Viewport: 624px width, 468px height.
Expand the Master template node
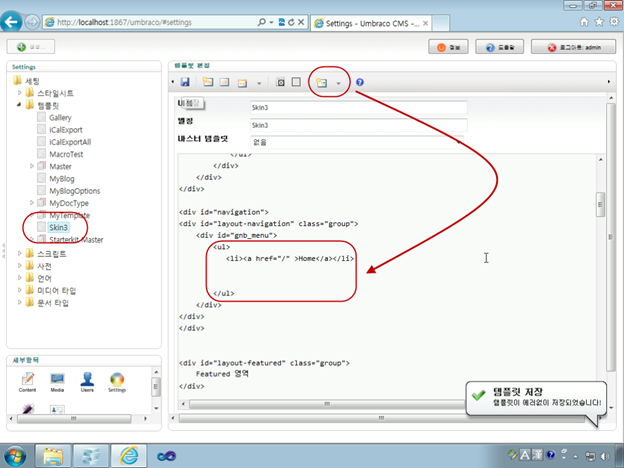[32, 166]
